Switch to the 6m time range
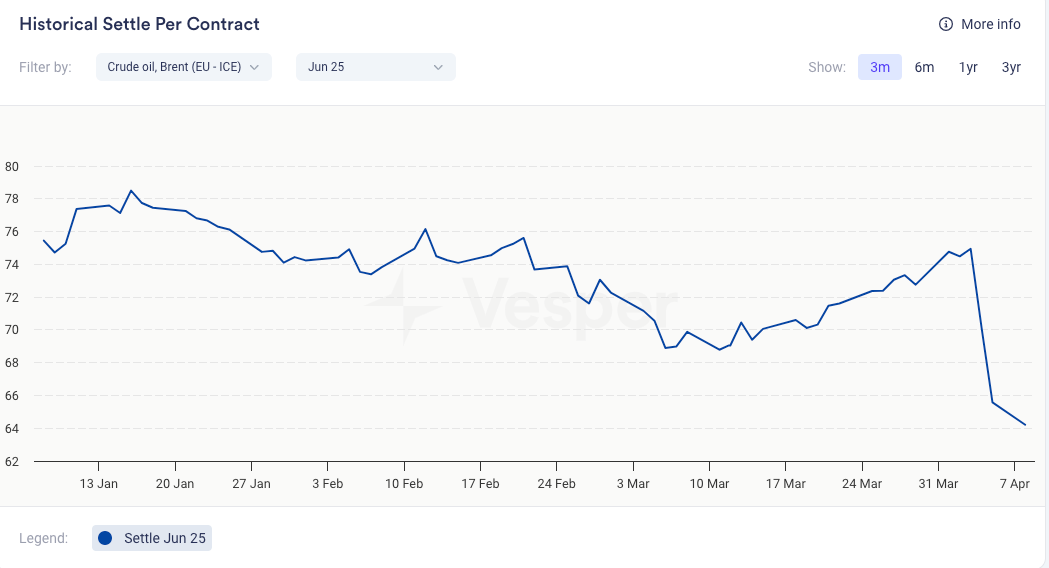This screenshot has width=1049, height=568. 924,67
